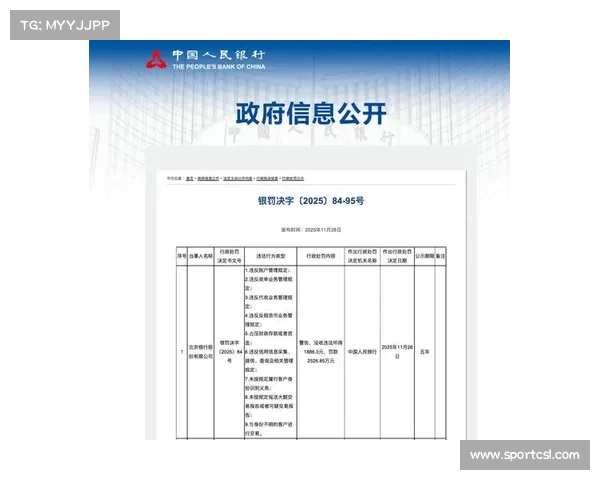Click violation item 6 about 信用信息采集
This screenshot has height=480, width=600.
coord(269,361)
